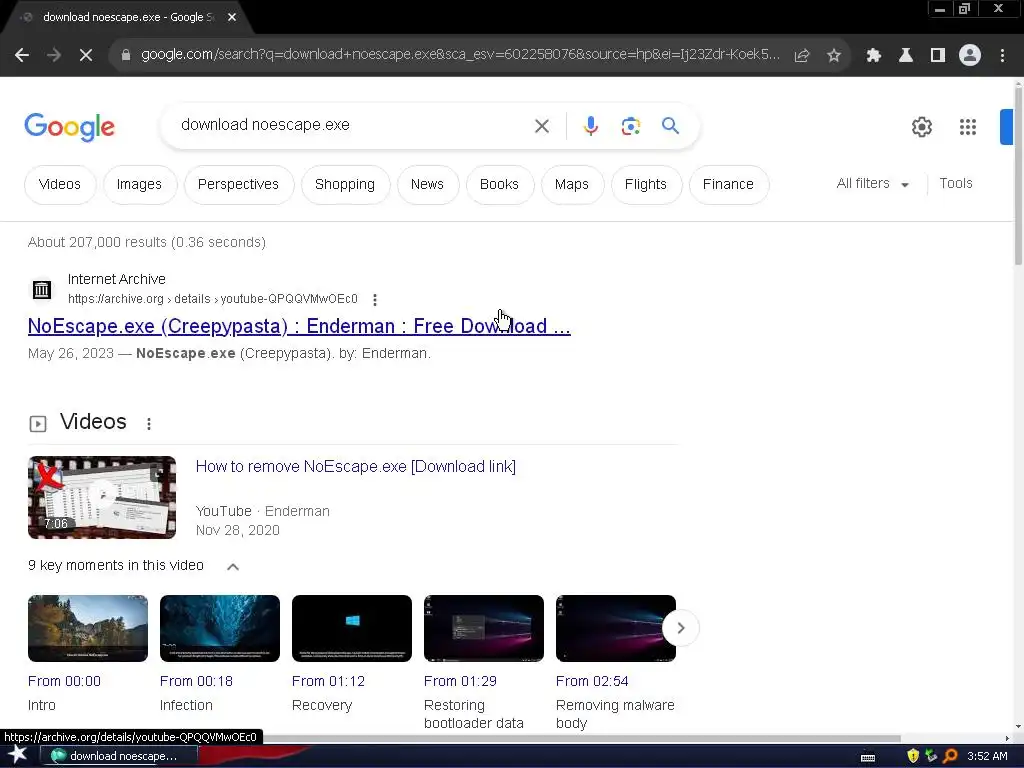
Task: Submit search with magnifier icon
Action: [670, 125]
